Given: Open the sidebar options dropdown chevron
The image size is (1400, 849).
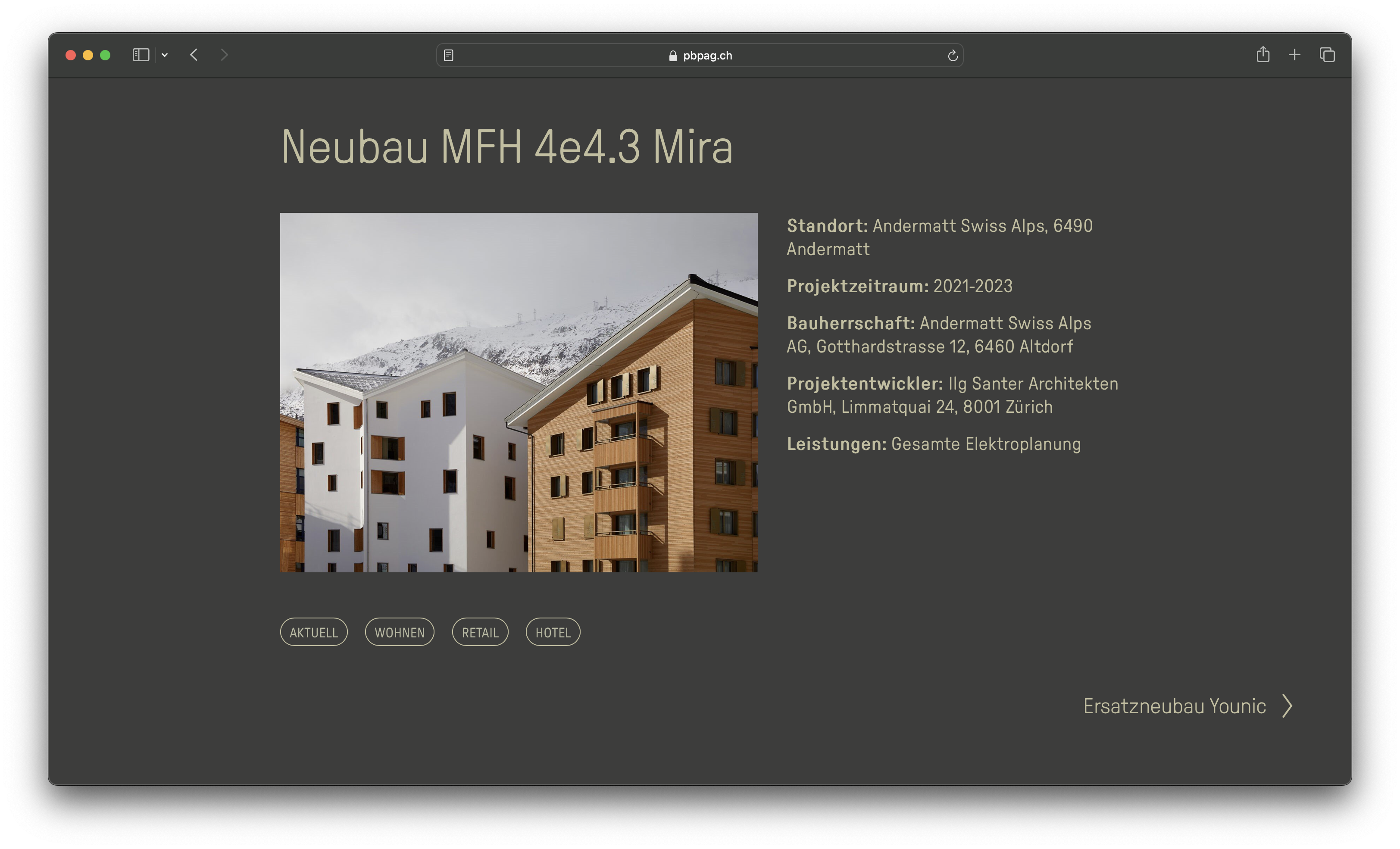Looking at the screenshot, I should (165, 55).
